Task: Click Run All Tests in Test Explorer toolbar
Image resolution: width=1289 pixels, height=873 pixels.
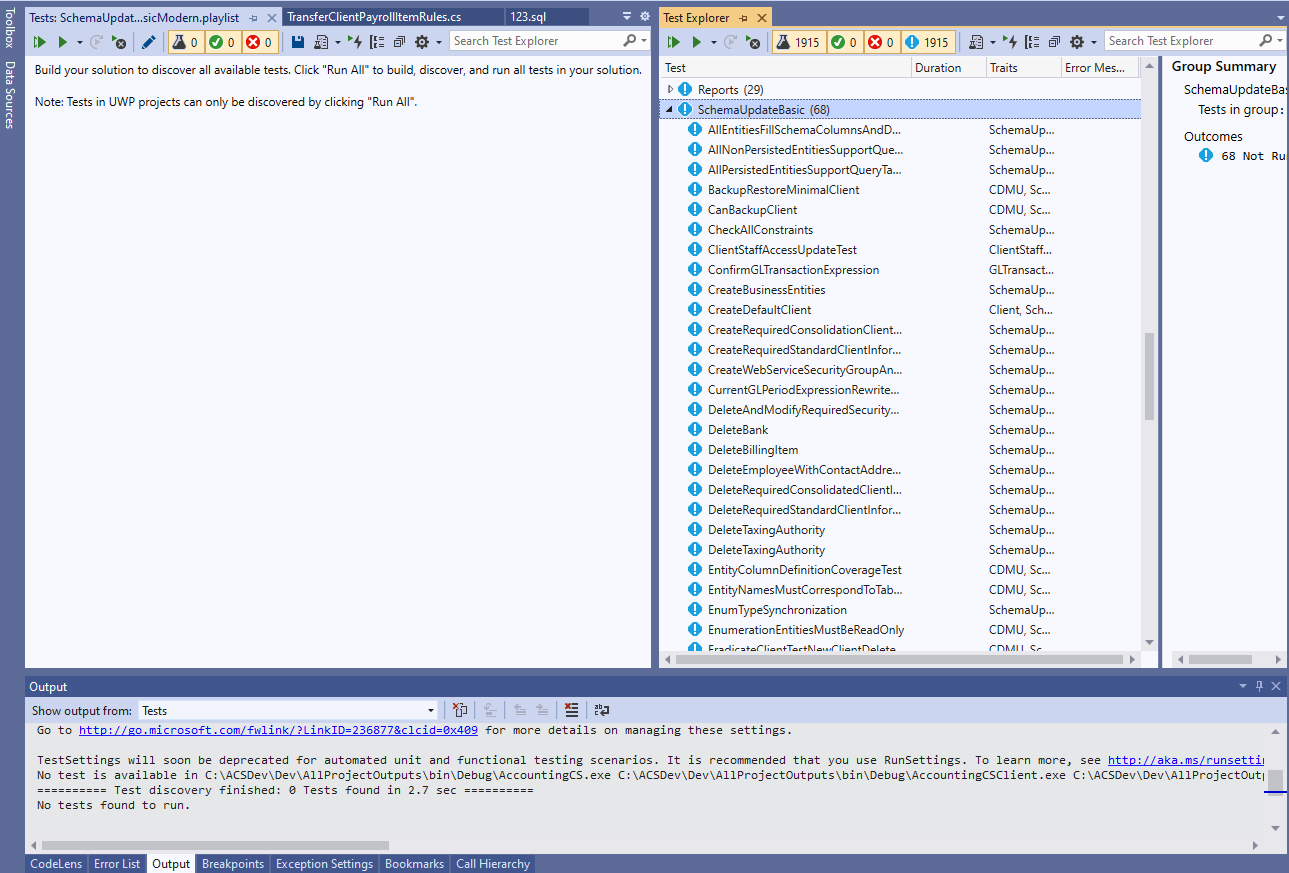Action: 674,42
